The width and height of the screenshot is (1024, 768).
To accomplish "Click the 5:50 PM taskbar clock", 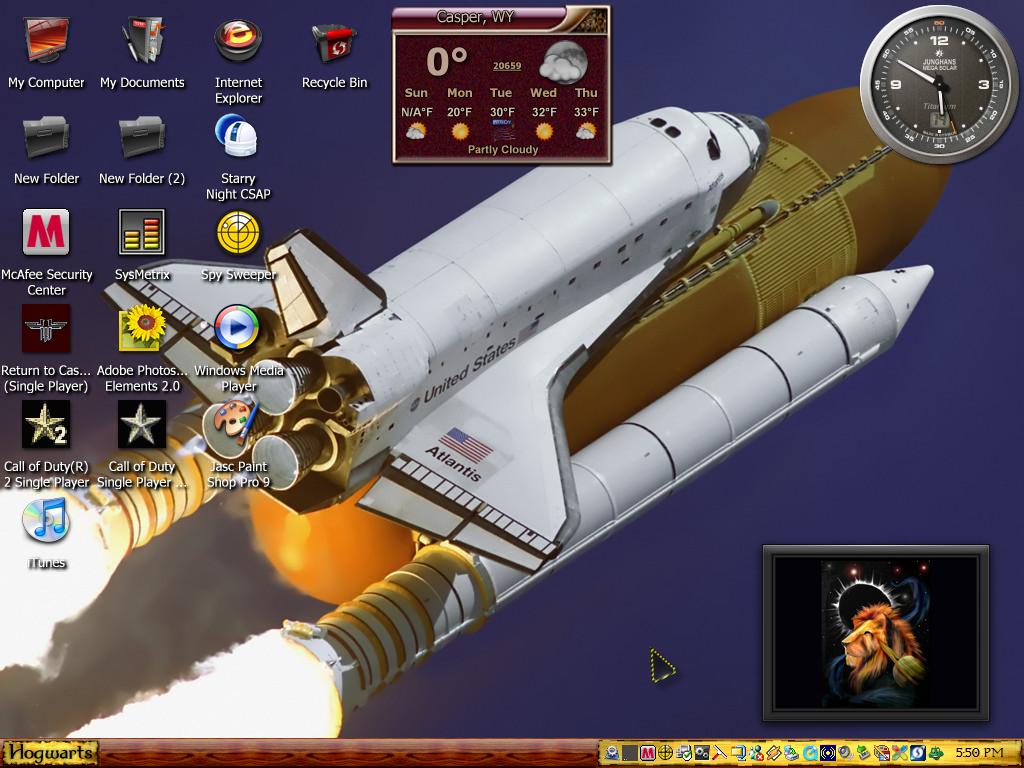I will pos(980,753).
